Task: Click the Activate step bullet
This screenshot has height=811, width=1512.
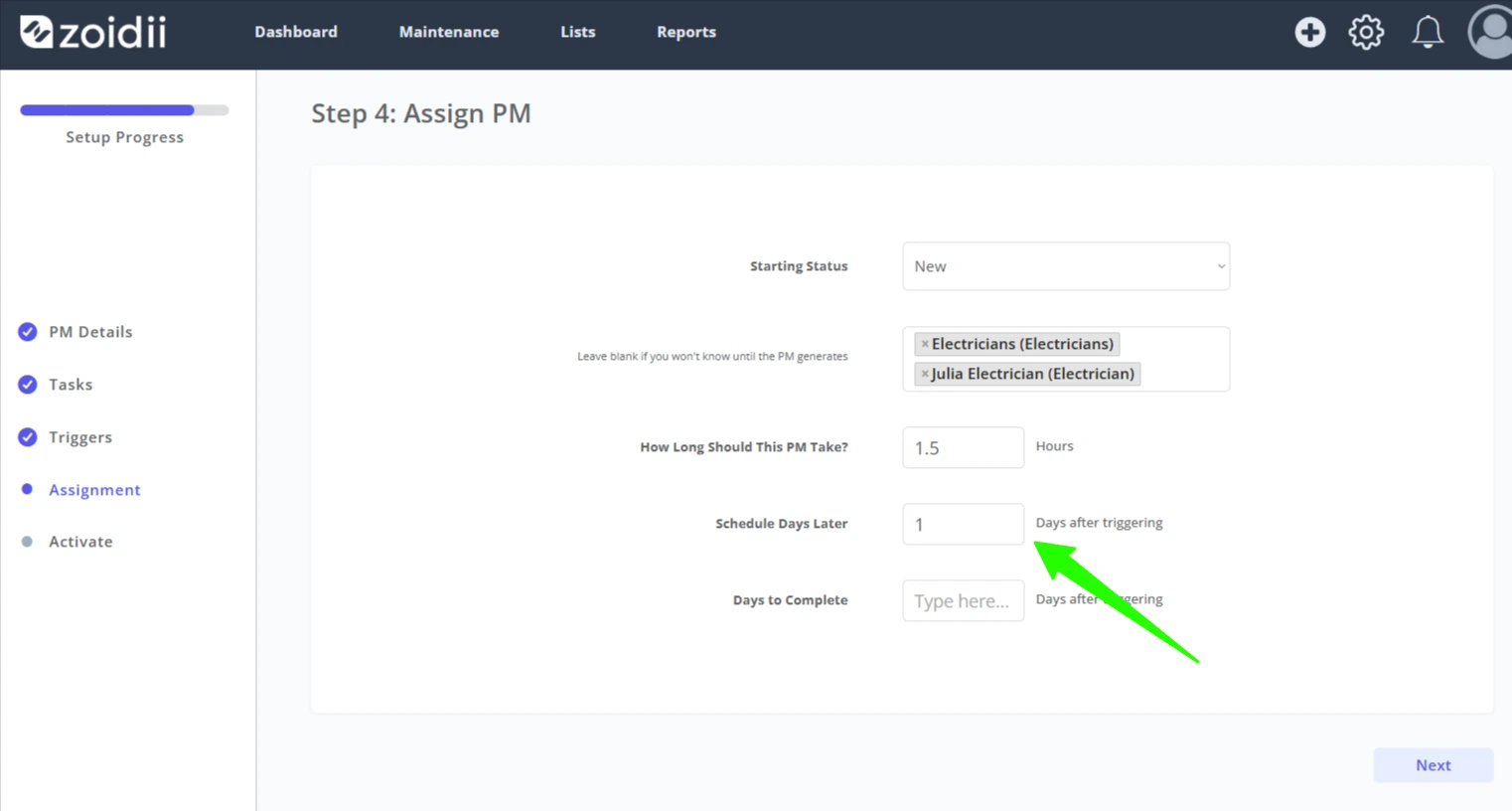Action: tap(27, 542)
